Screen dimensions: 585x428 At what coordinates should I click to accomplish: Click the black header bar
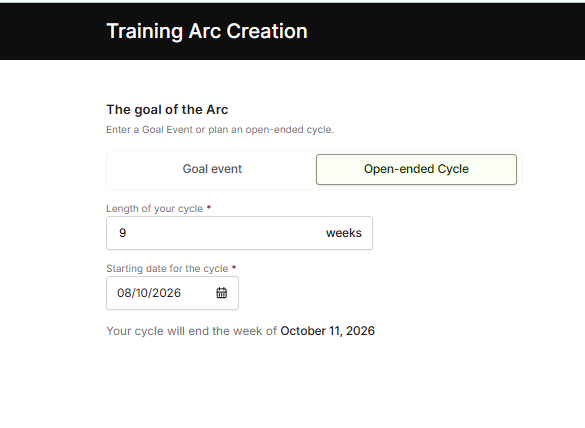(x=292, y=31)
